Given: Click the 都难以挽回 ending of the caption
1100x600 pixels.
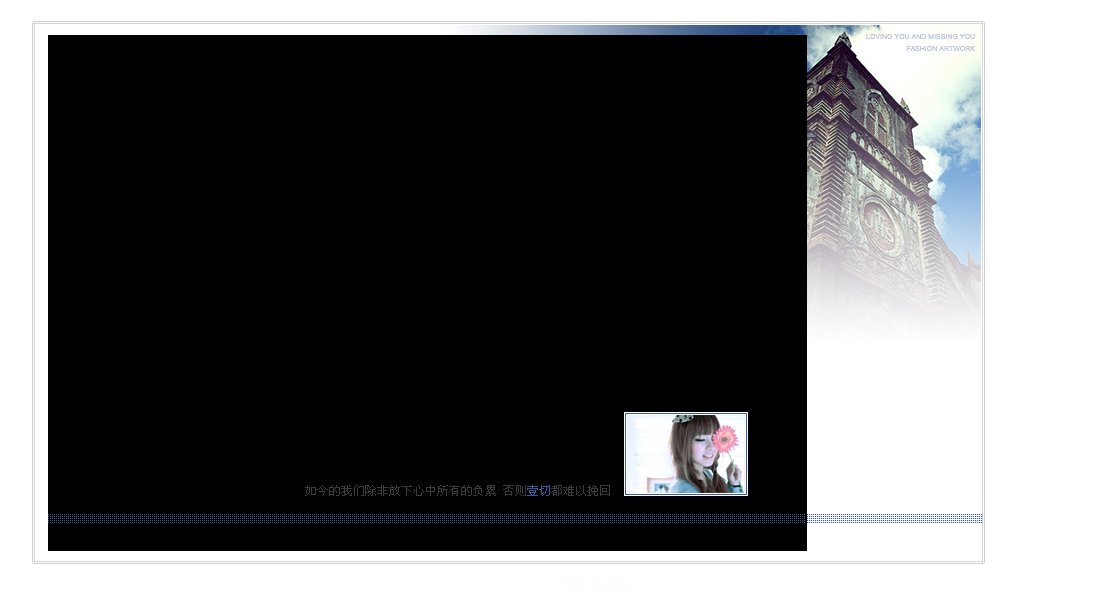Looking at the screenshot, I should point(581,491).
